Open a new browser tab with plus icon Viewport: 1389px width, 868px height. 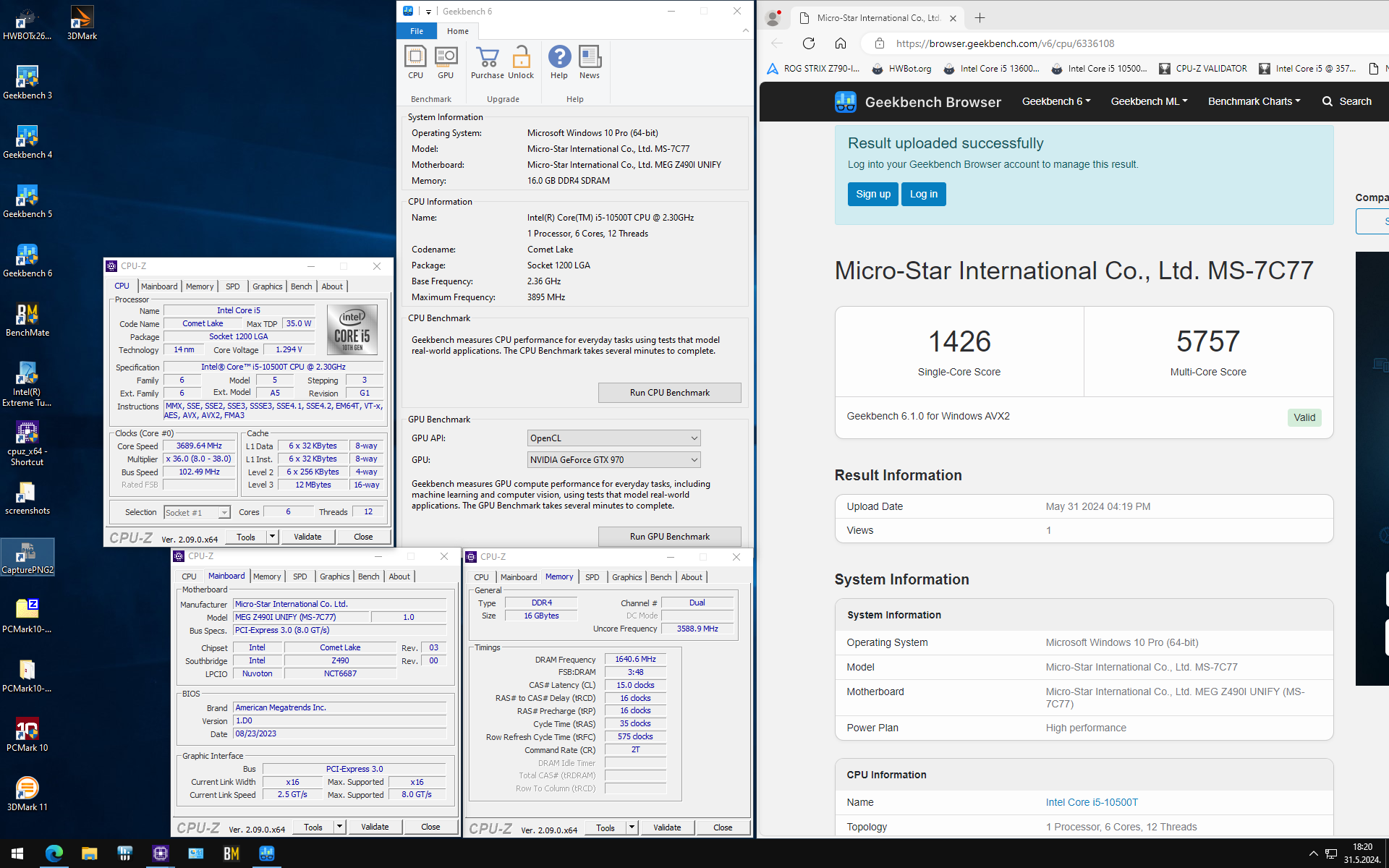980,18
